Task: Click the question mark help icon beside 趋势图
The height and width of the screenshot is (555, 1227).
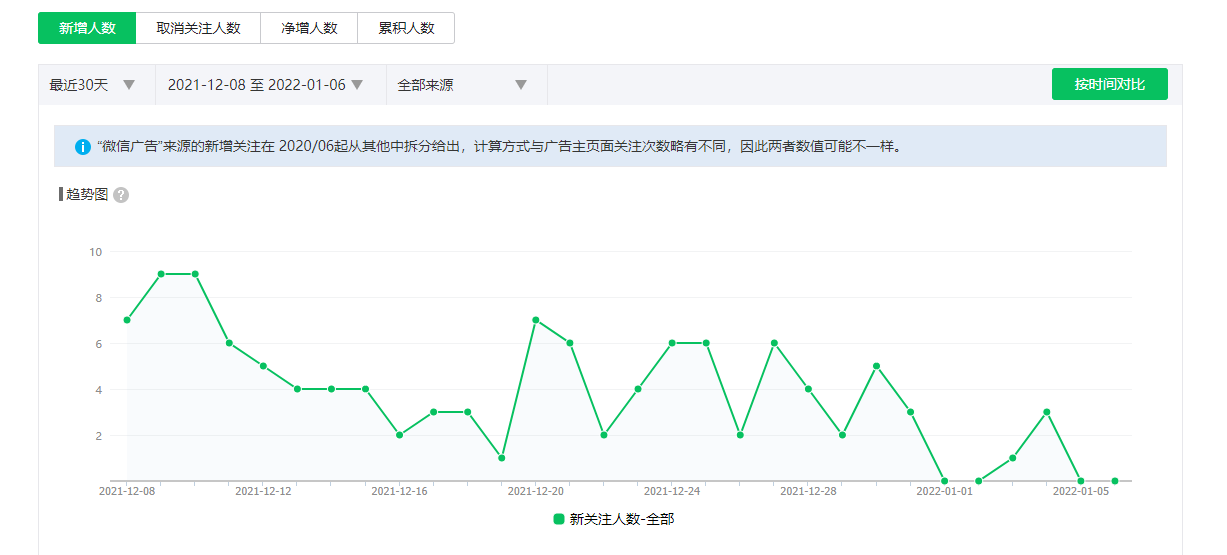Action: pyautogui.click(x=121, y=195)
